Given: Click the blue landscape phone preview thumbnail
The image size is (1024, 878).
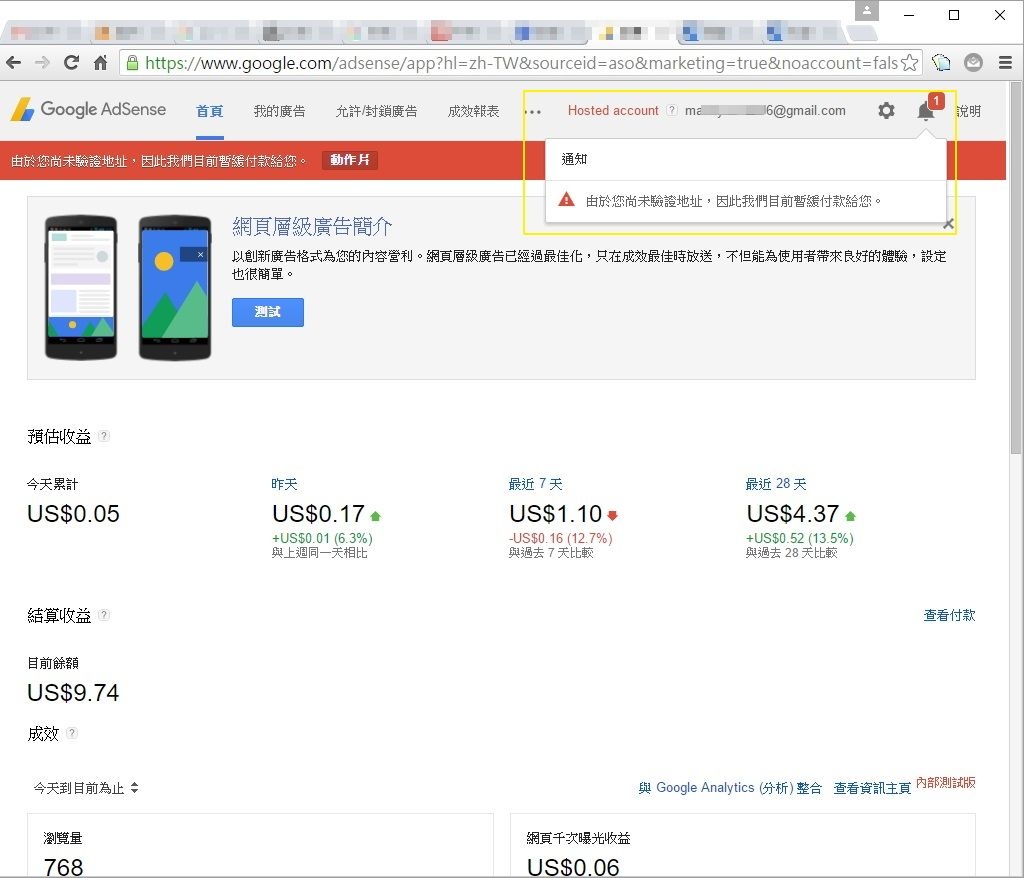Looking at the screenshot, I should click(175, 287).
